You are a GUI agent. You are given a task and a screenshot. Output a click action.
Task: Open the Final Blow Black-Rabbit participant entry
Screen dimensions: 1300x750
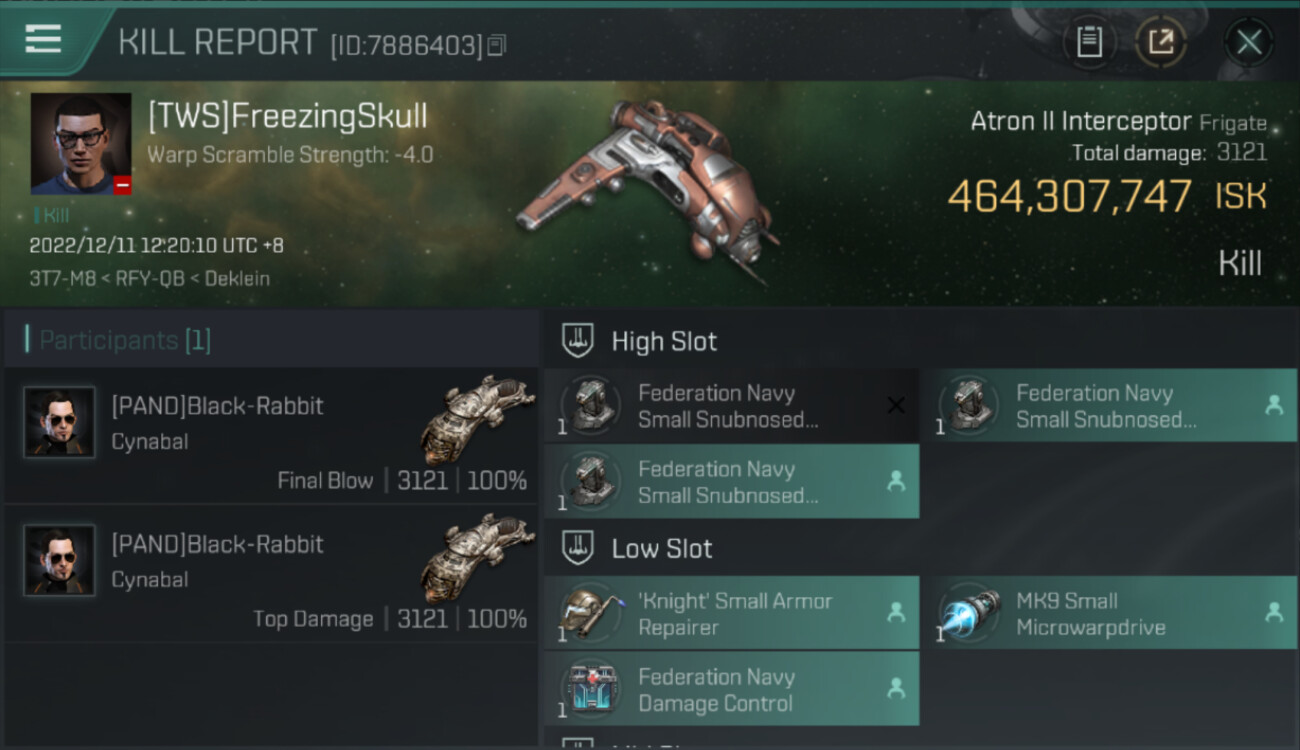[x=271, y=435]
